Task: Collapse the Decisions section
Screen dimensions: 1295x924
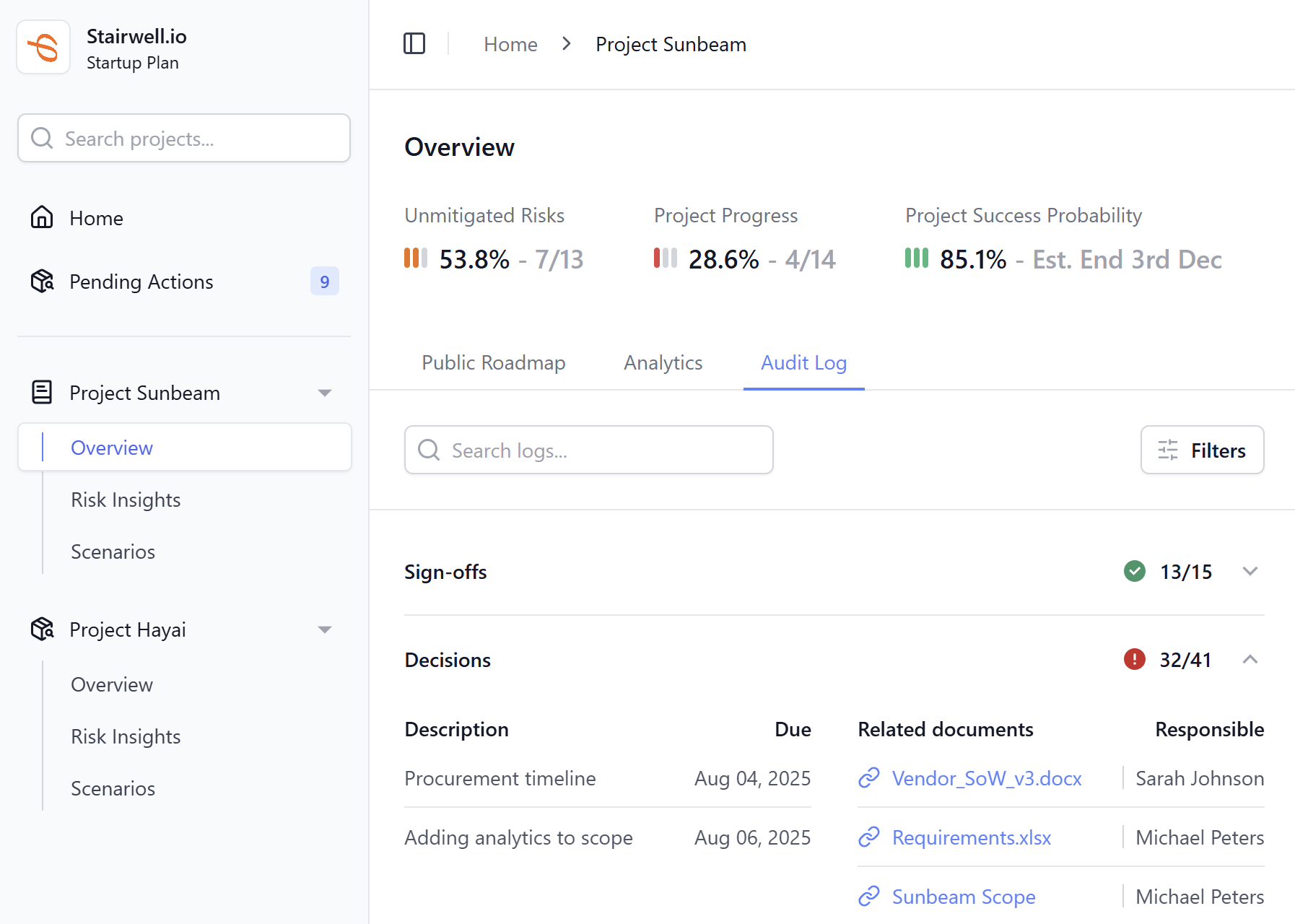Action: pyautogui.click(x=1251, y=659)
